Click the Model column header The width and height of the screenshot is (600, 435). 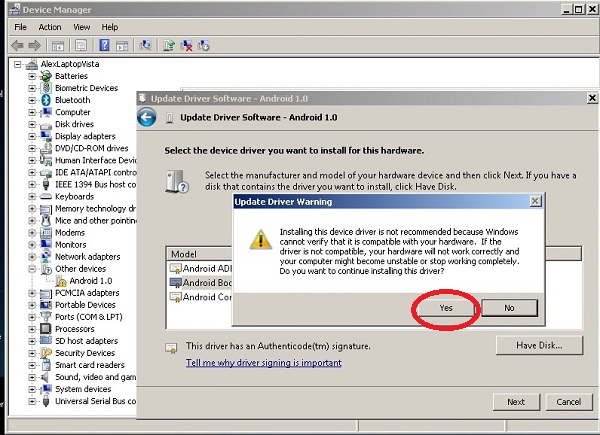pos(199,254)
